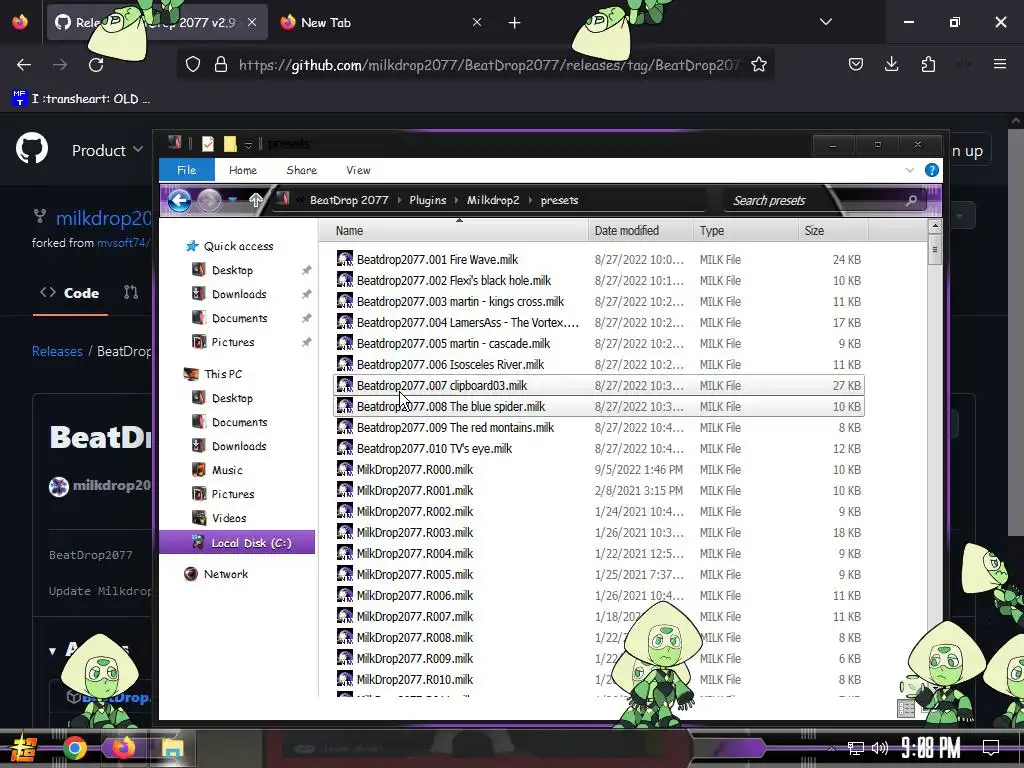The height and width of the screenshot is (768, 1024).
Task: Select Local Disk (C:) in navigation pane
Action: (237, 543)
